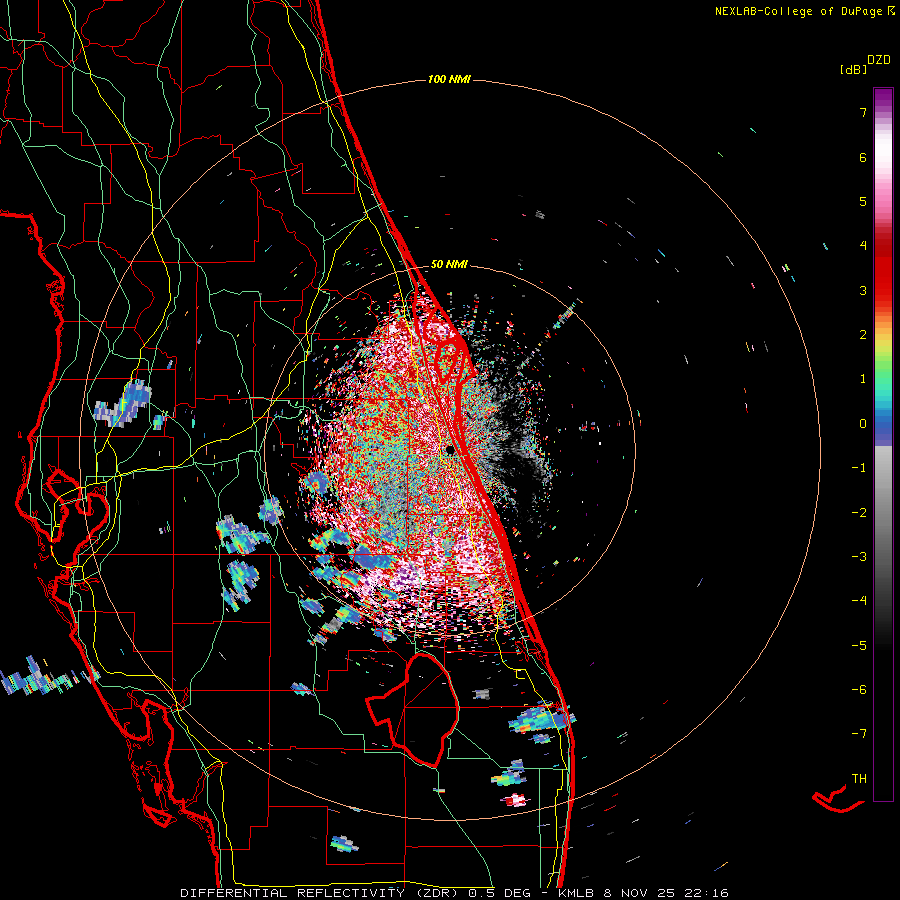Image resolution: width=900 pixels, height=900 pixels.
Task: Click the DIFFERENTIAL REFLECTIVITY (ZDR) caption text
Action: 321,893
